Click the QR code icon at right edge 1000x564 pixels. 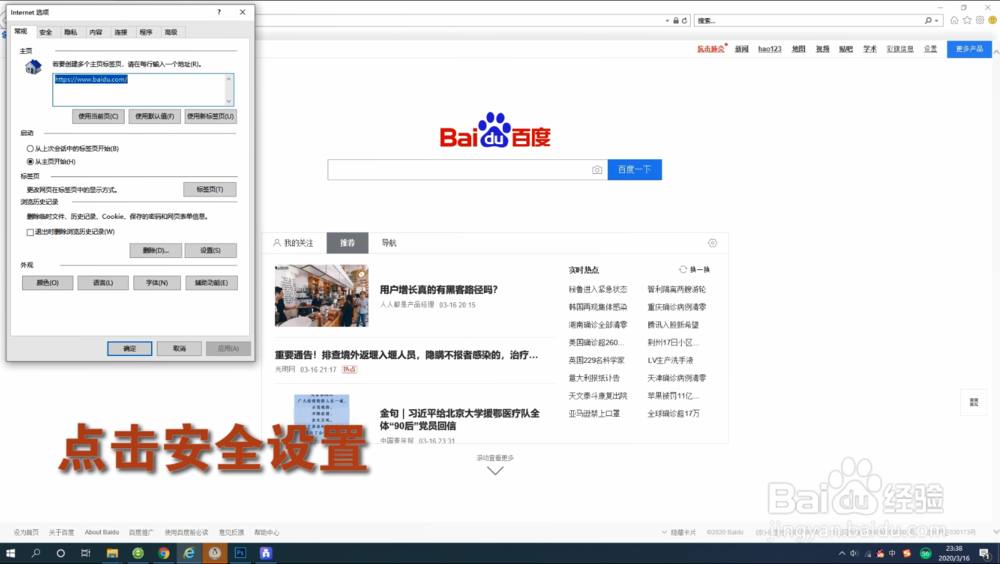point(974,403)
